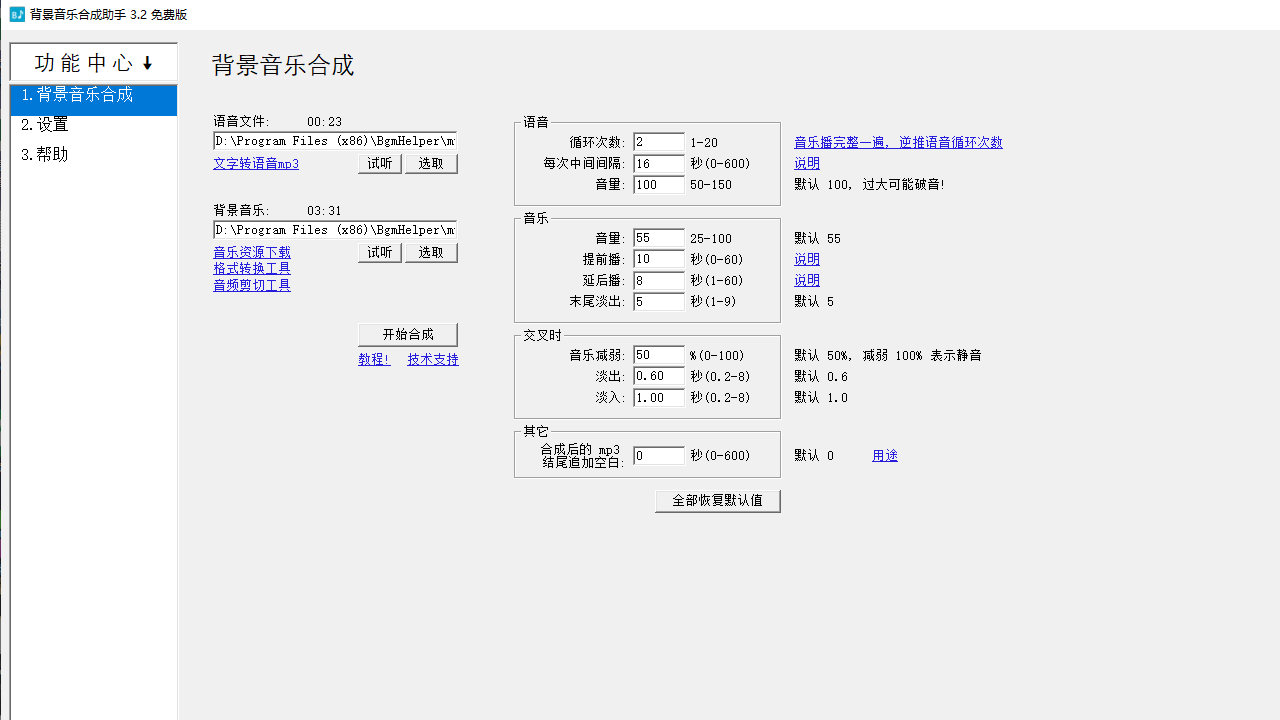Click the 提前播 input field
The image size is (1280, 720).
pos(659,259)
